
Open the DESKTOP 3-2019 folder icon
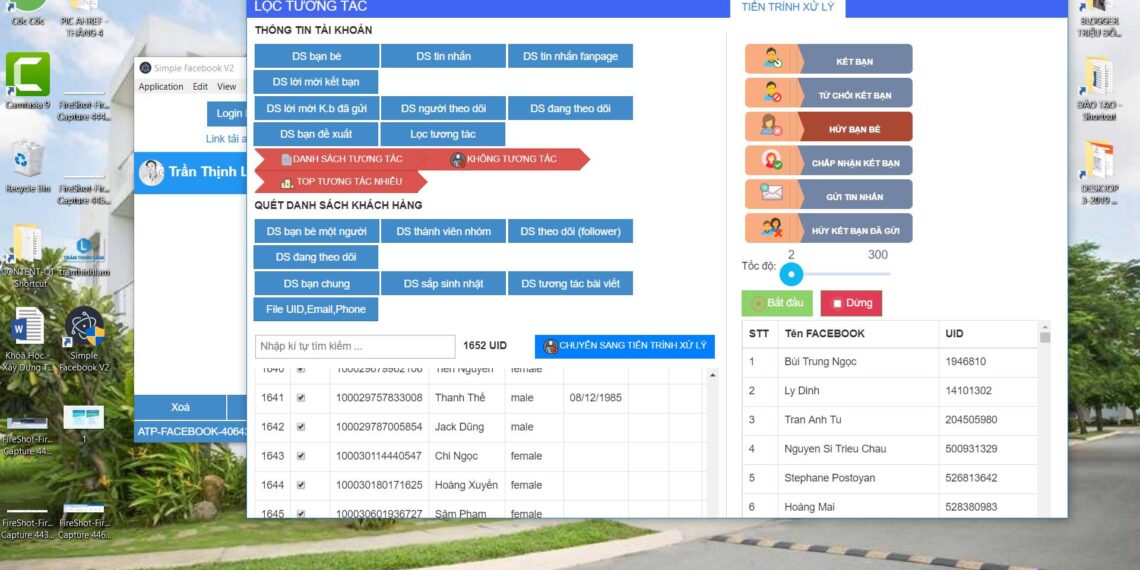pyautogui.click(x=1098, y=172)
